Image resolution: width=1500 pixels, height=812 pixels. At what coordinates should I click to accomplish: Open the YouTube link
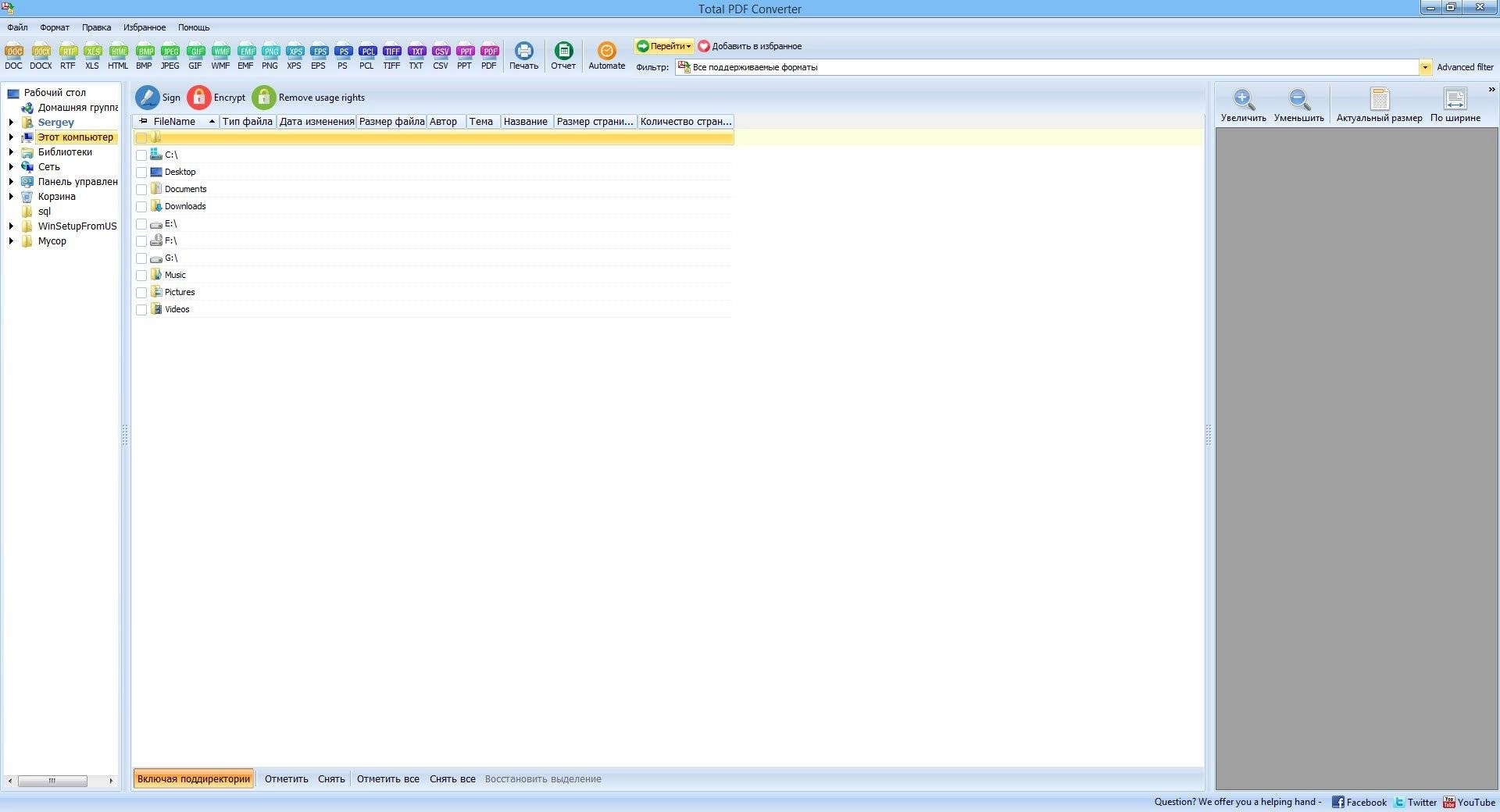coord(1469,802)
